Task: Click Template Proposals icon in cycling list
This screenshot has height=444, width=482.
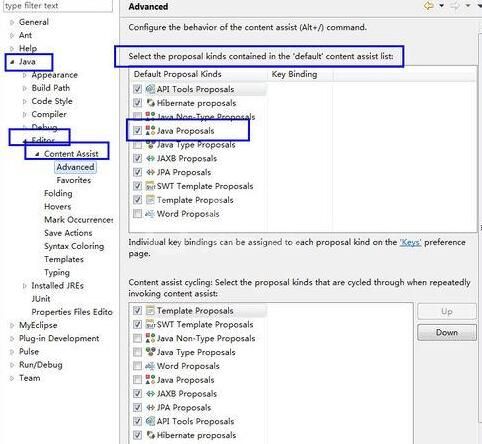Action: (x=150, y=311)
